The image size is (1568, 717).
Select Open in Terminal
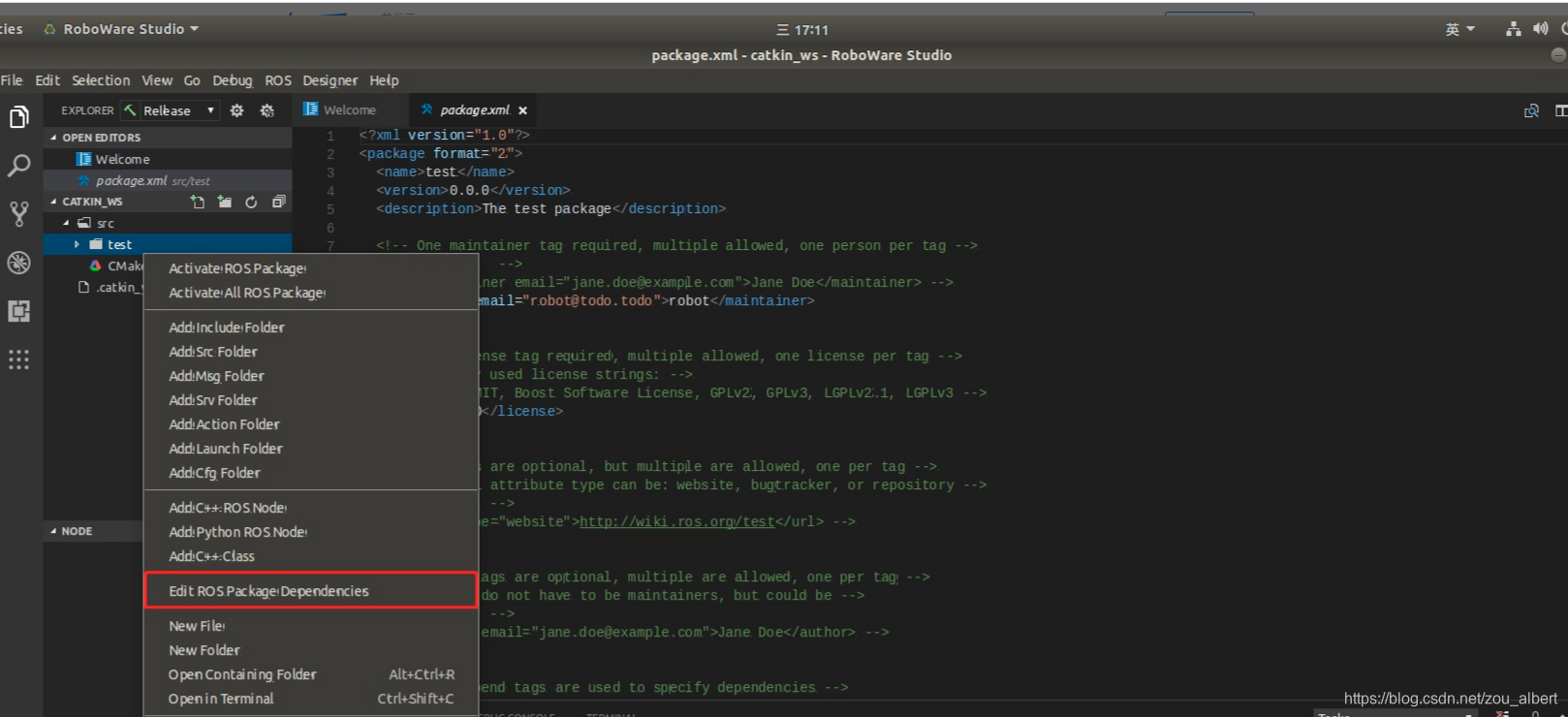click(311, 699)
